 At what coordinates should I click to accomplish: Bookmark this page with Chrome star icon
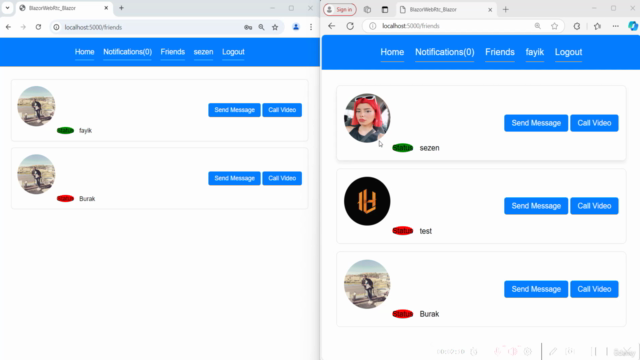point(275,27)
